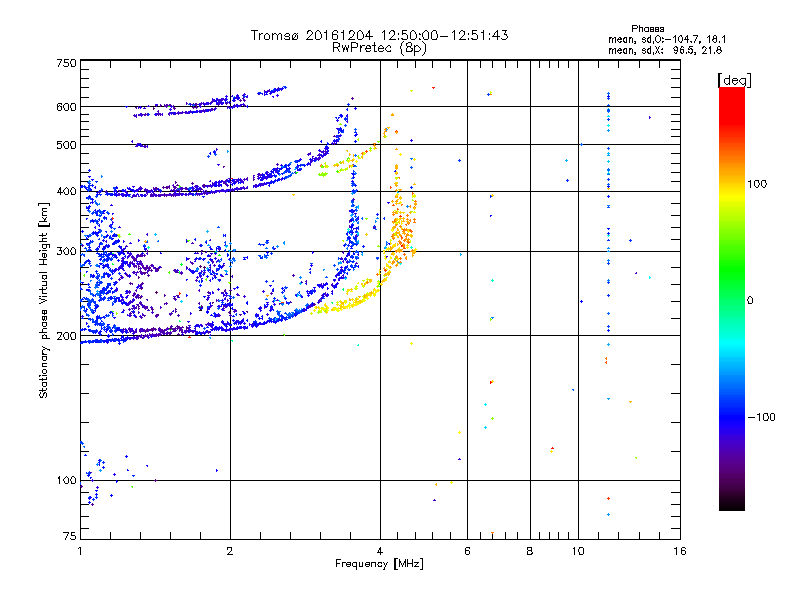The height and width of the screenshot is (600, 800).
Task: Click the yellow X-mode trace near 3.5 MHz at 220 km
Action: 347,302
